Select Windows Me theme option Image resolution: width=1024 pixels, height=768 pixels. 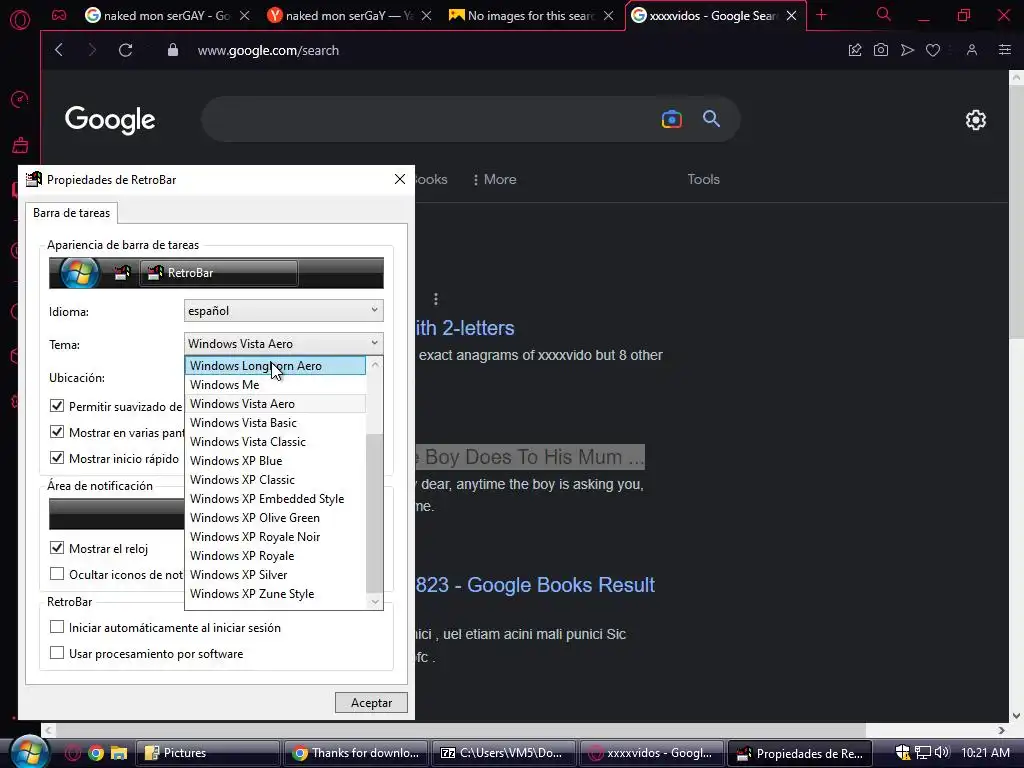tap(275, 385)
